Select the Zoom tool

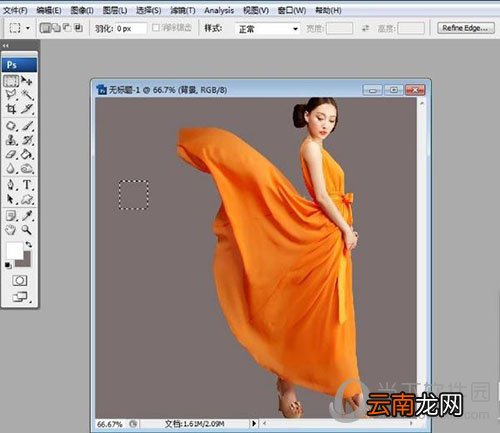click(27, 230)
